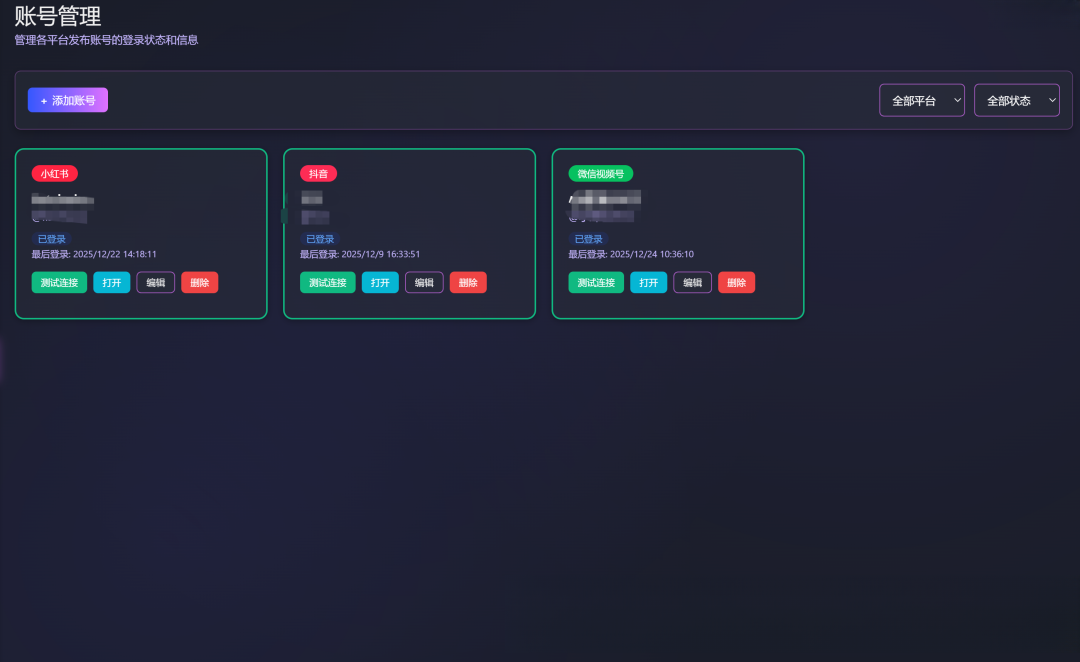Select 编辑 on the 抖音 account card

click(x=424, y=283)
